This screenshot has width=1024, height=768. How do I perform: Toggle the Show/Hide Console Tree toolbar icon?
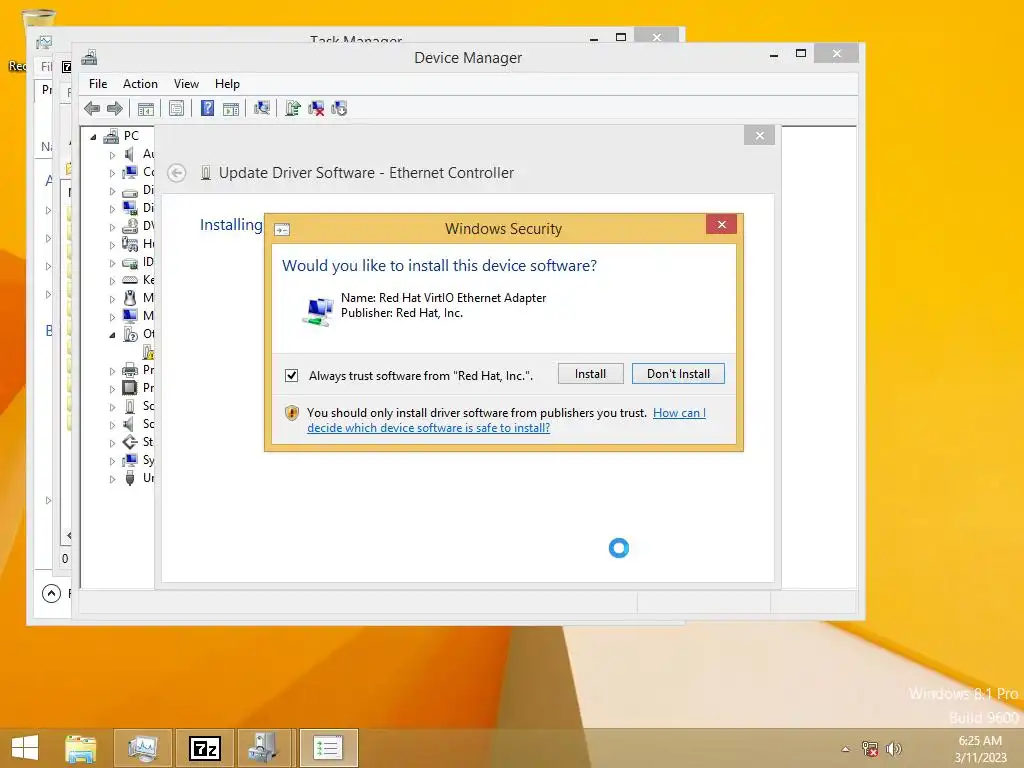coord(146,108)
